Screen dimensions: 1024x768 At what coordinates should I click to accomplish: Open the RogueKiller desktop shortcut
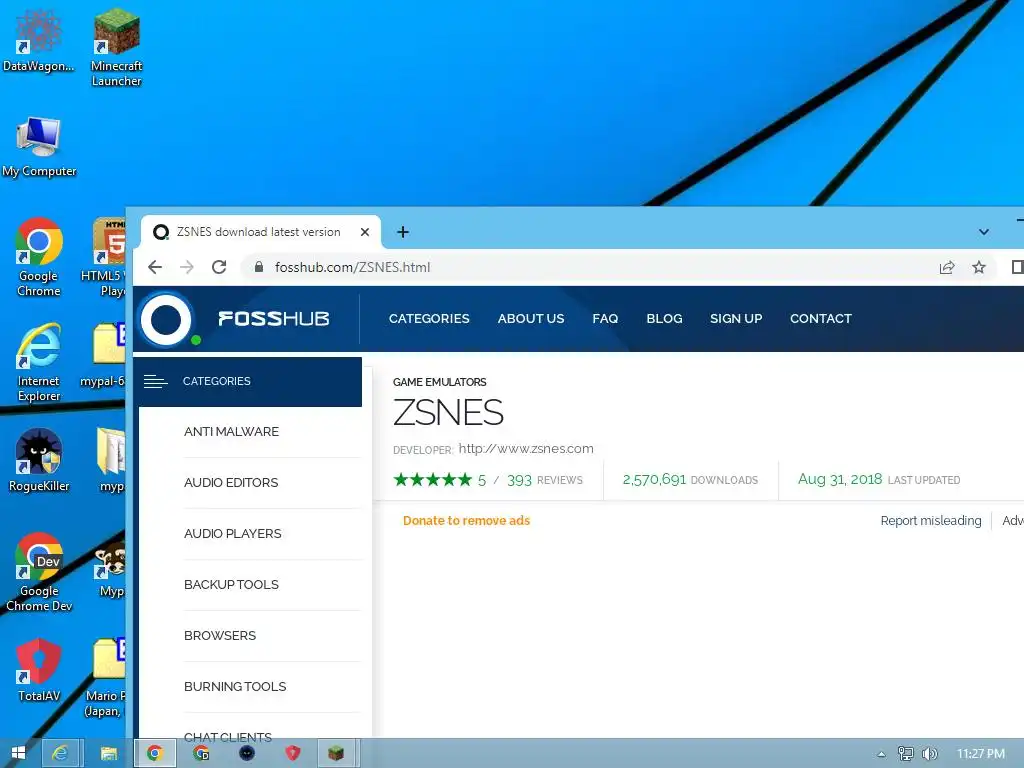(x=39, y=460)
